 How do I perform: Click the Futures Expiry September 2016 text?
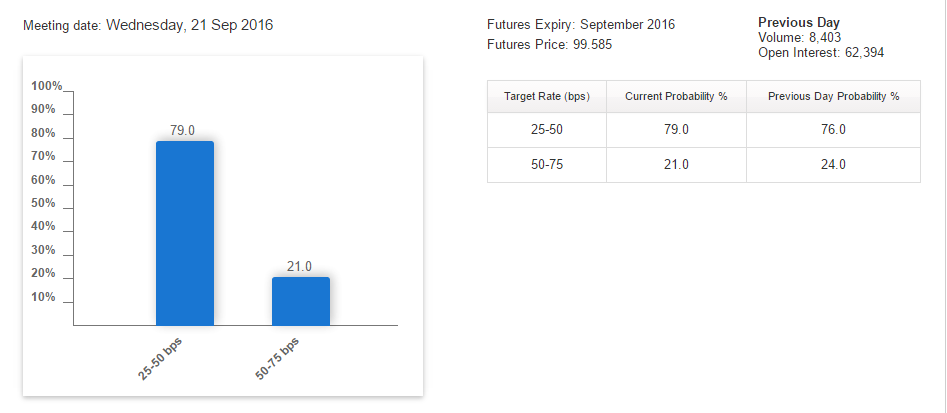point(581,25)
